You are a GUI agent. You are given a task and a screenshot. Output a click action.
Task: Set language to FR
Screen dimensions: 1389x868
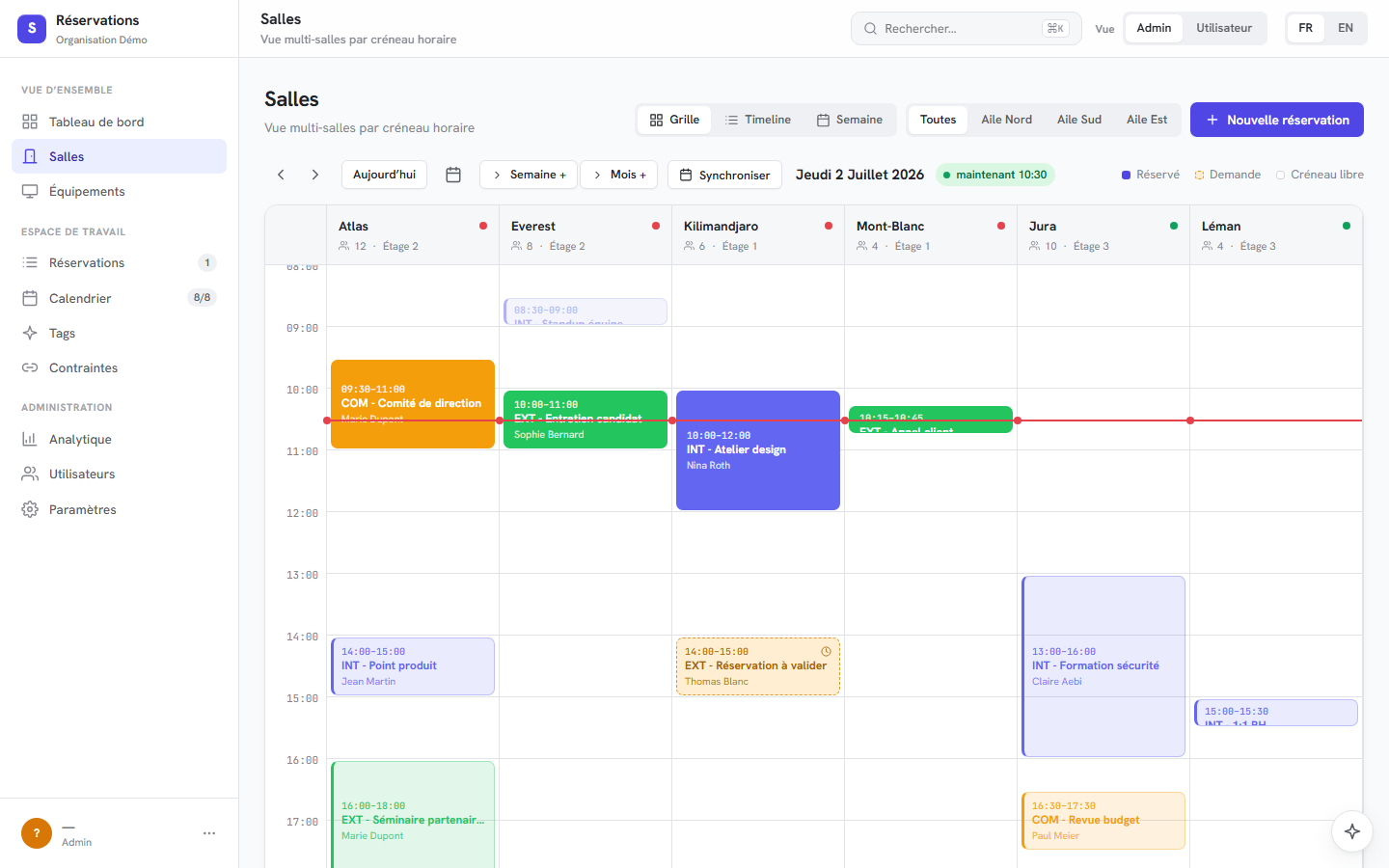pyautogui.click(x=1305, y=28)
